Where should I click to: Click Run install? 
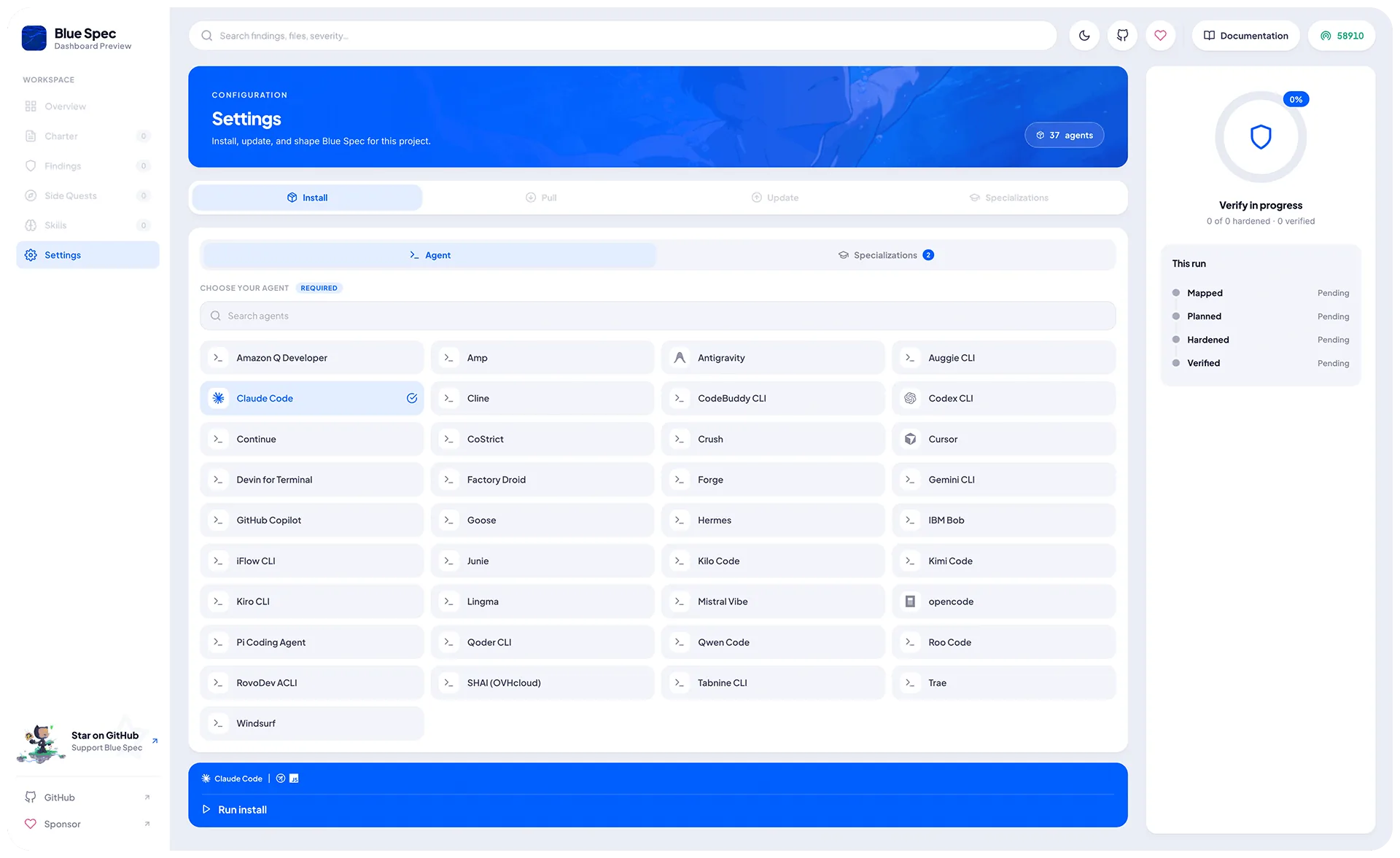click(x=658, y=810)
